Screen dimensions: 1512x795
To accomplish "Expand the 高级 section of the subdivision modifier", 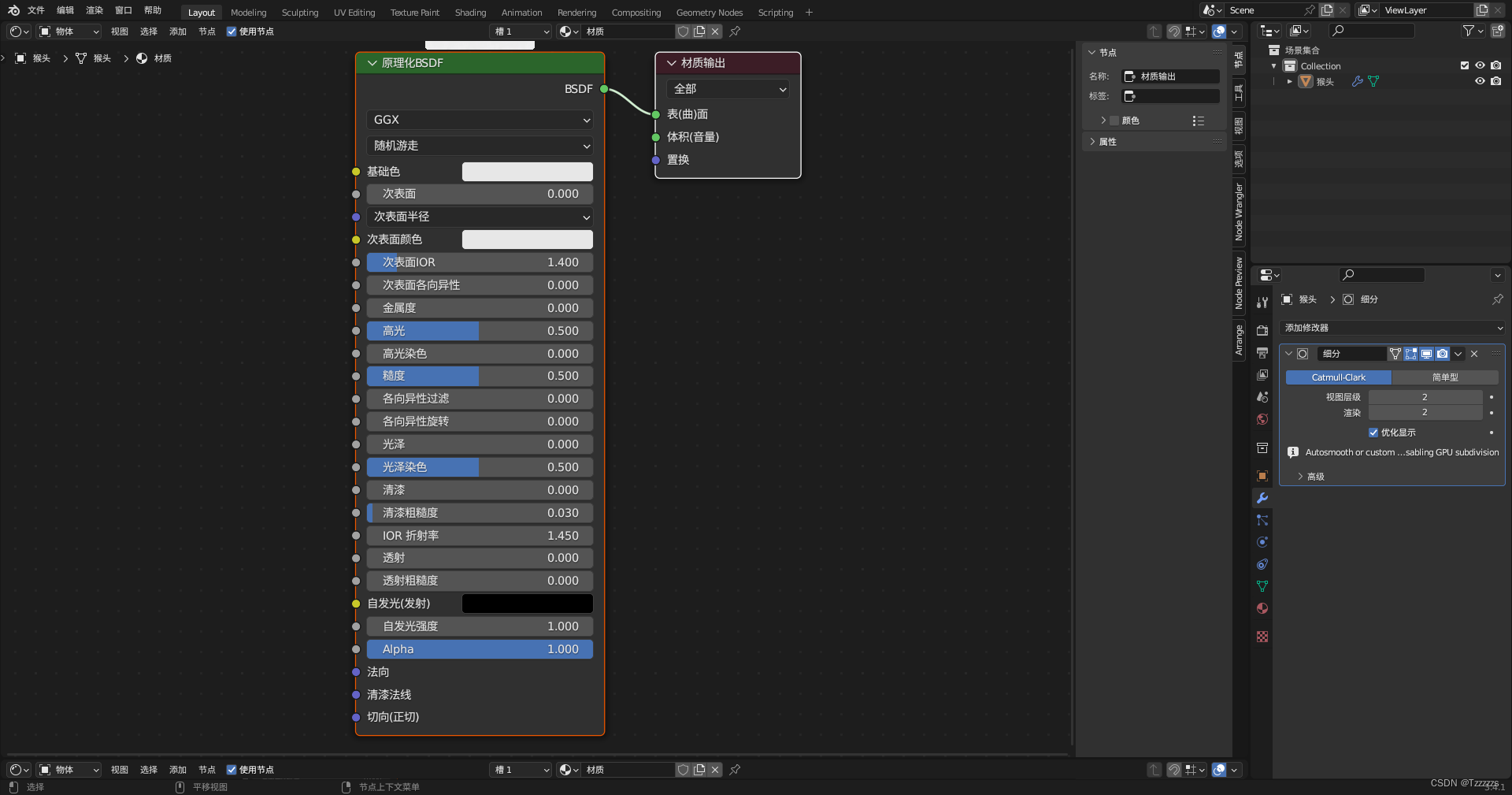I will pos(1314,477).
